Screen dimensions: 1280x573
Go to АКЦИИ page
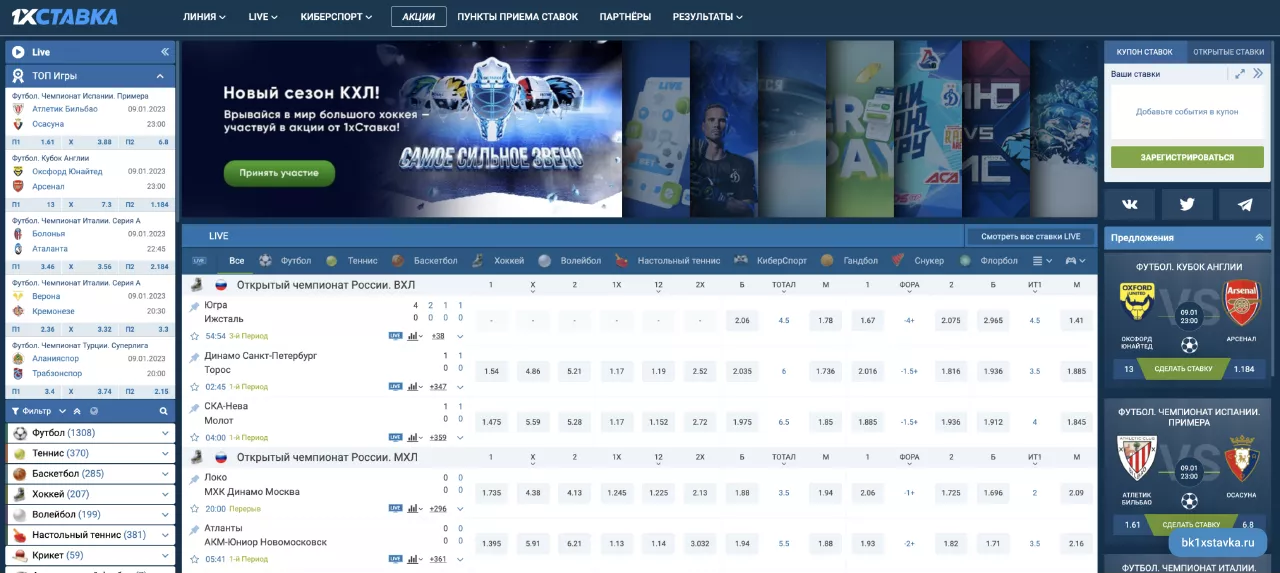(x=419, y=17)
